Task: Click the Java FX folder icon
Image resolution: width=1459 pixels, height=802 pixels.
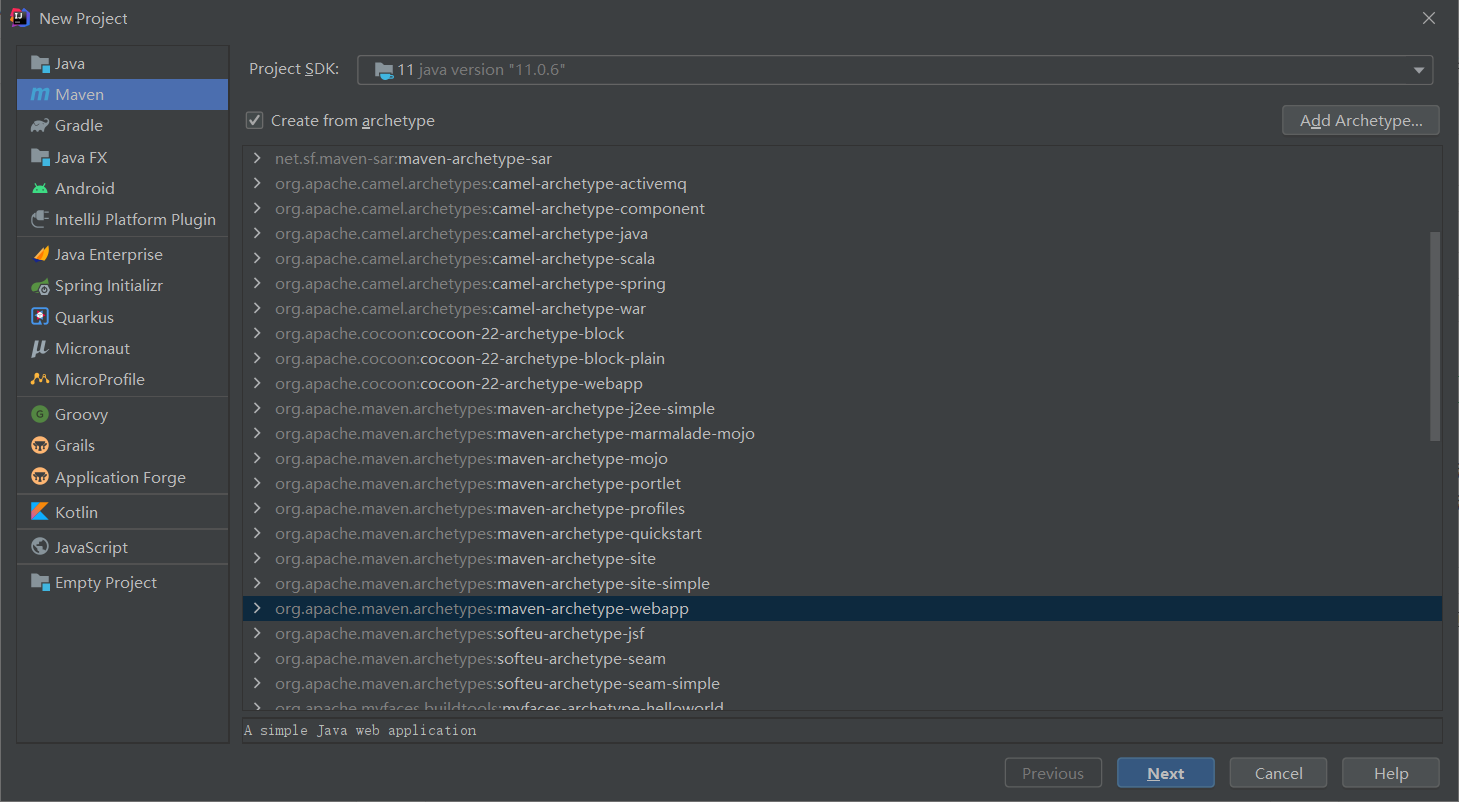Action: 40,157
